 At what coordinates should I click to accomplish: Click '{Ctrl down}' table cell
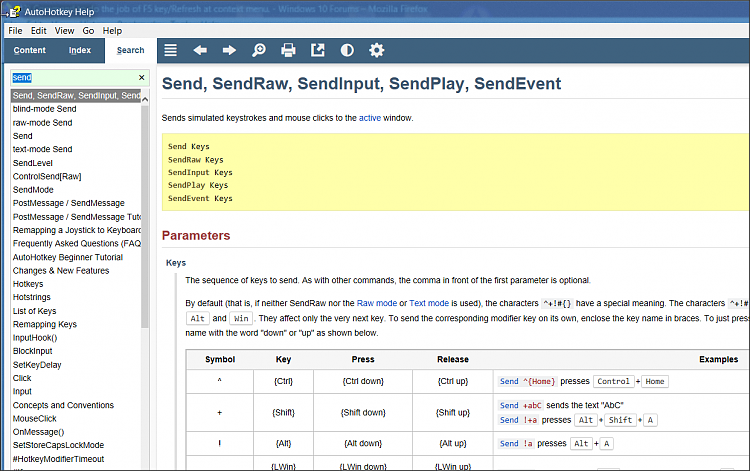coord(363,381)
